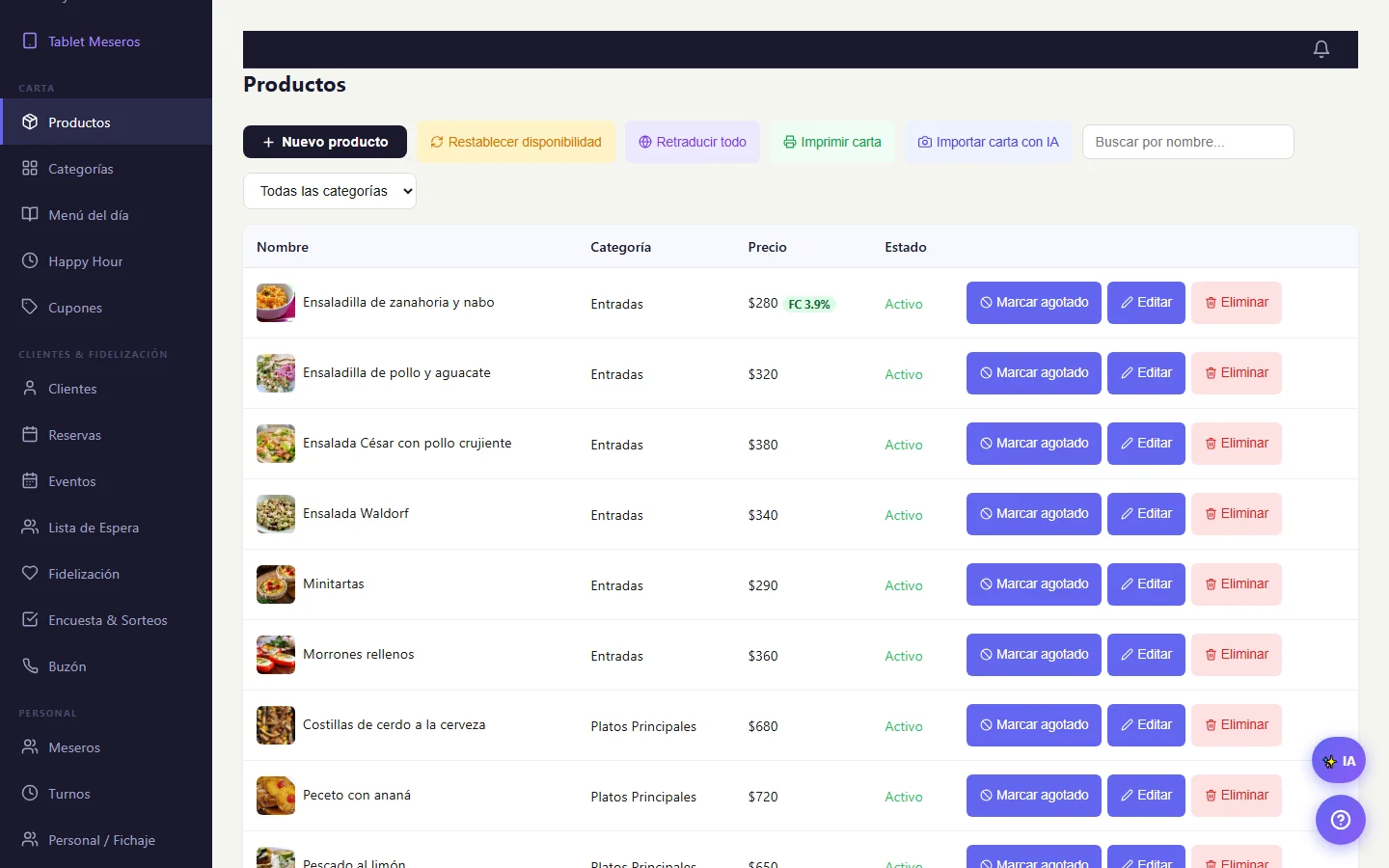Image resolution: width=1389 pixels, height=868 pixels.
Task: Click the Costillas de cerdo thumbnail image
Action: 276,725
